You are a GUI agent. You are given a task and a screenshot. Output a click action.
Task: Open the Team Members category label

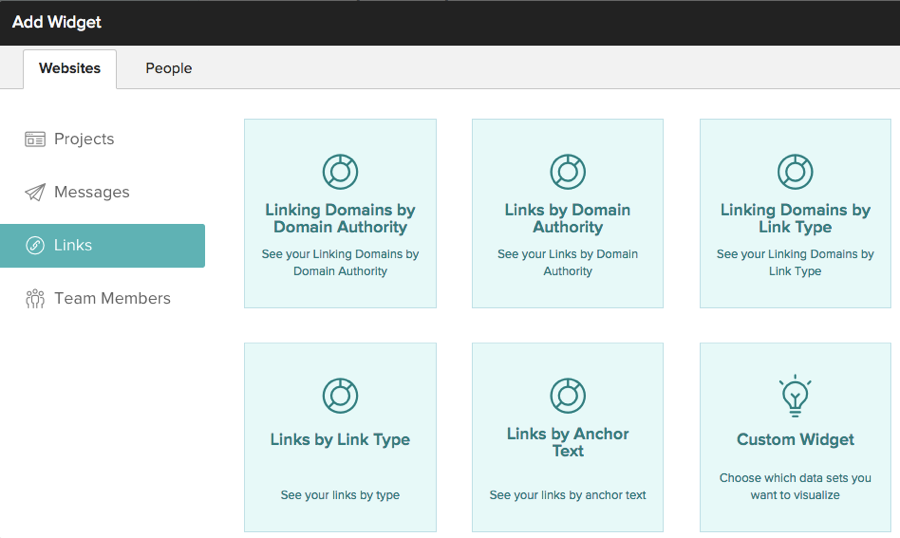pos(112,298)
